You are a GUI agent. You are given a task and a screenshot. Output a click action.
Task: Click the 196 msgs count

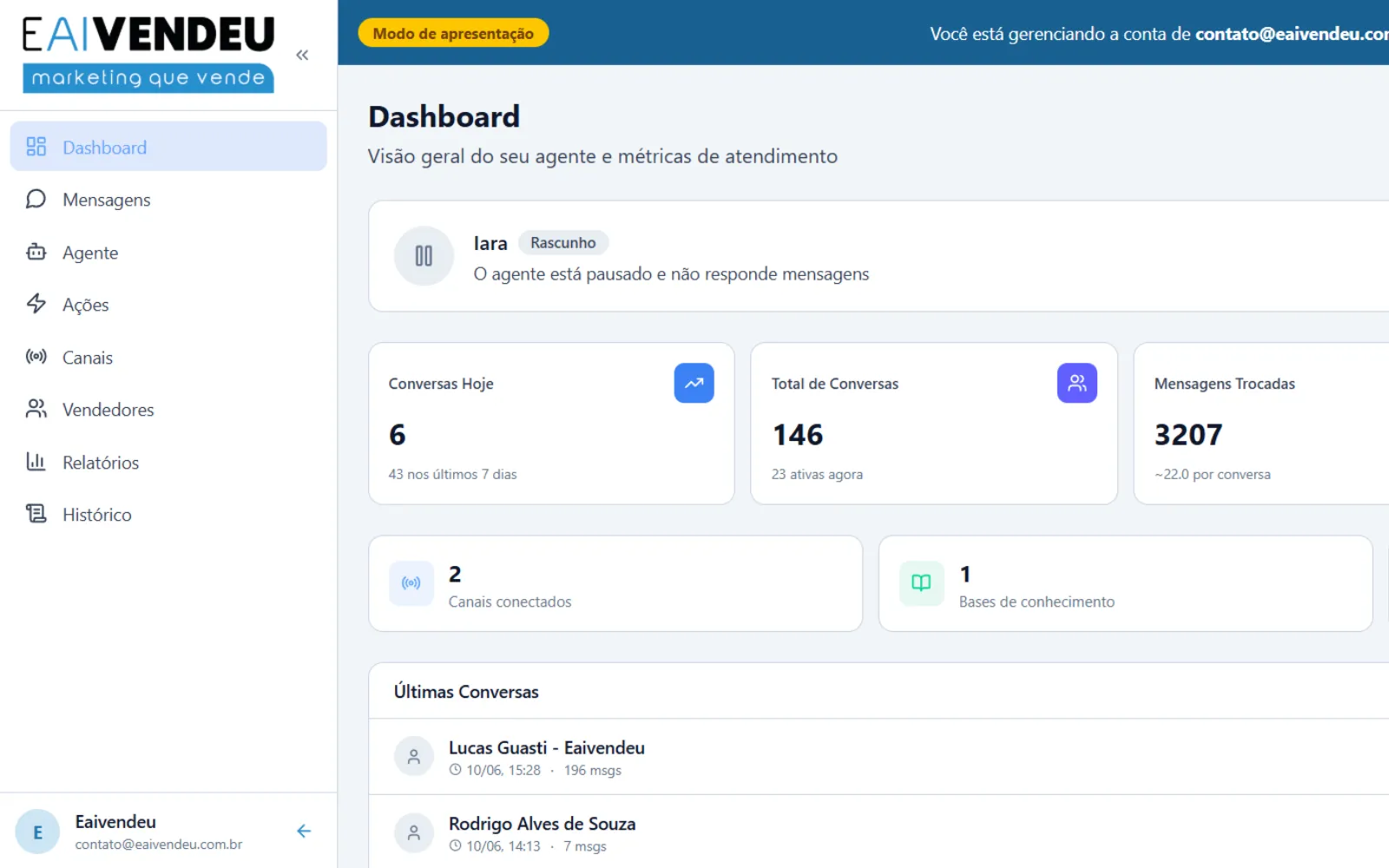tap(593, 770)
